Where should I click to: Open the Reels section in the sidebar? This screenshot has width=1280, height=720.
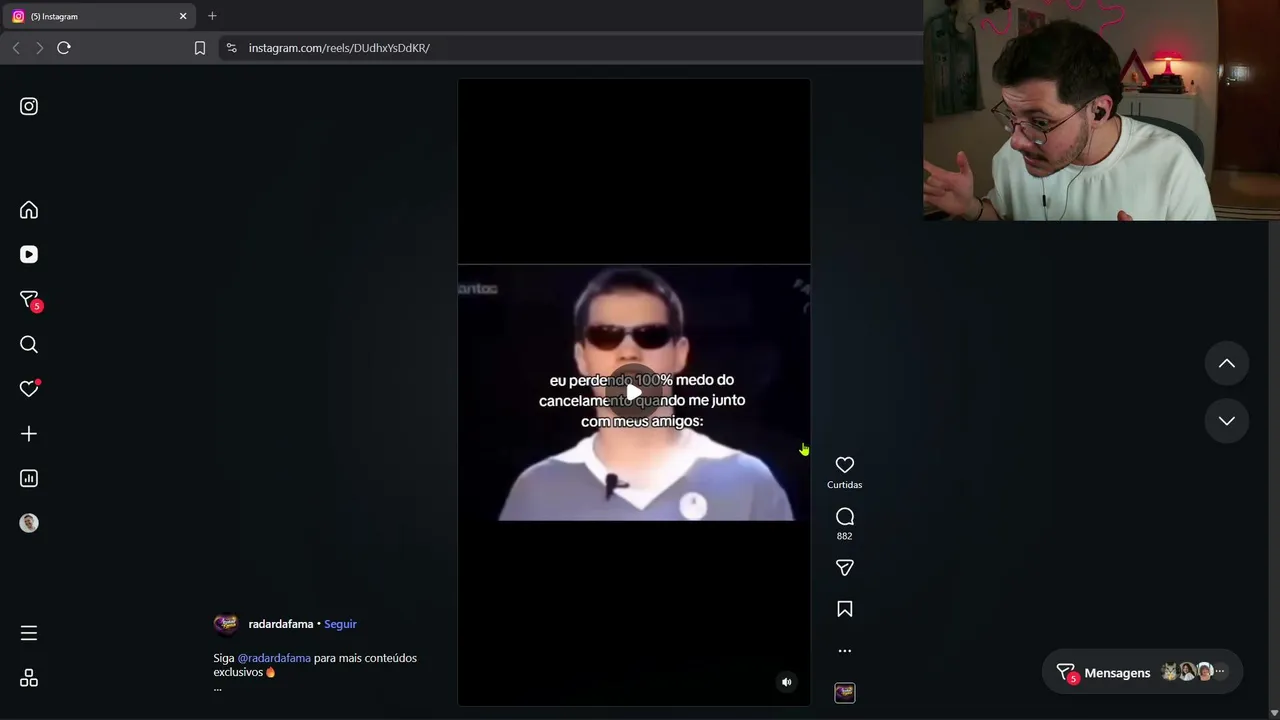[29, 255]
